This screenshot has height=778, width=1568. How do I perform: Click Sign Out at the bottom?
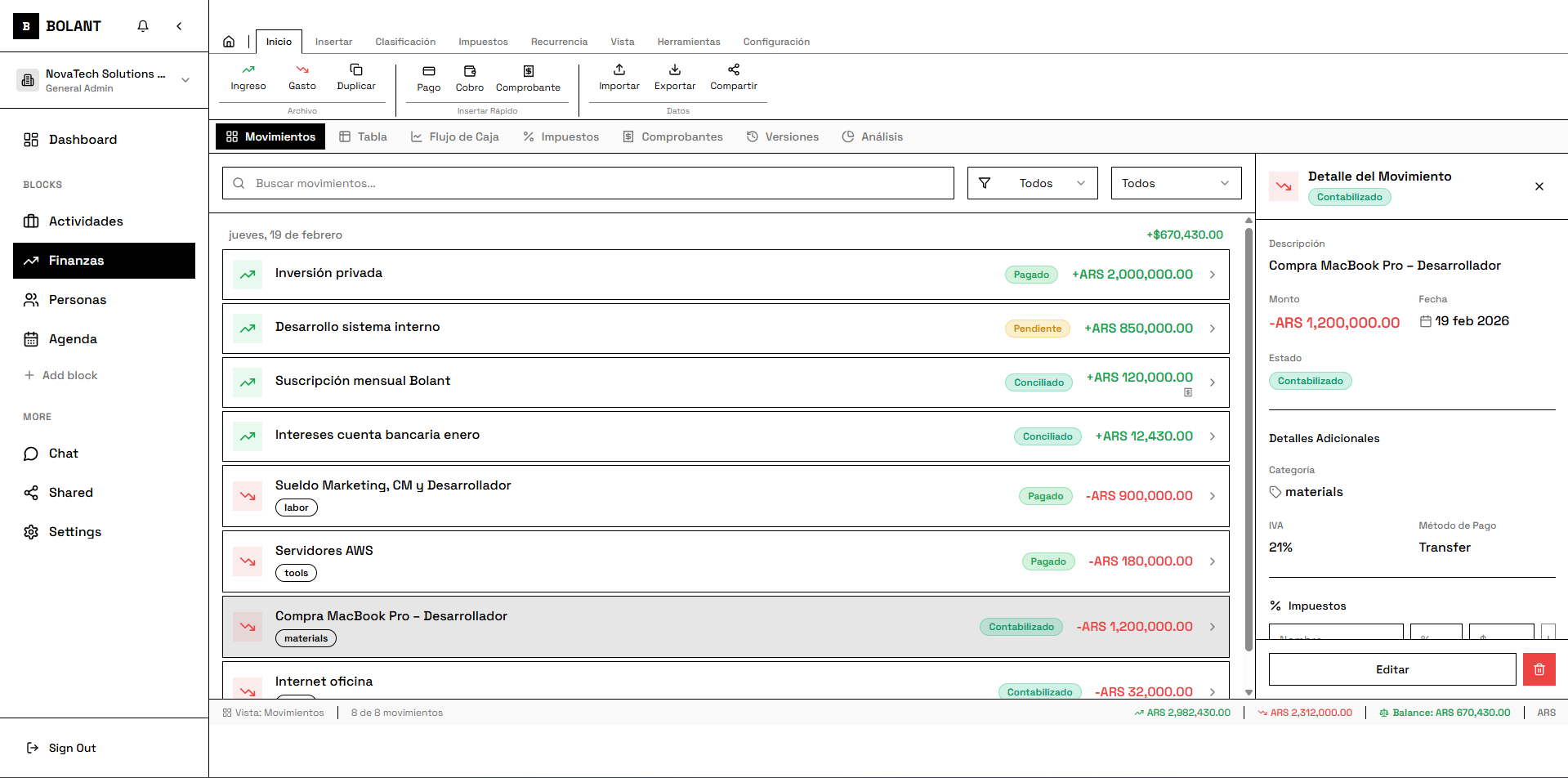72,747
